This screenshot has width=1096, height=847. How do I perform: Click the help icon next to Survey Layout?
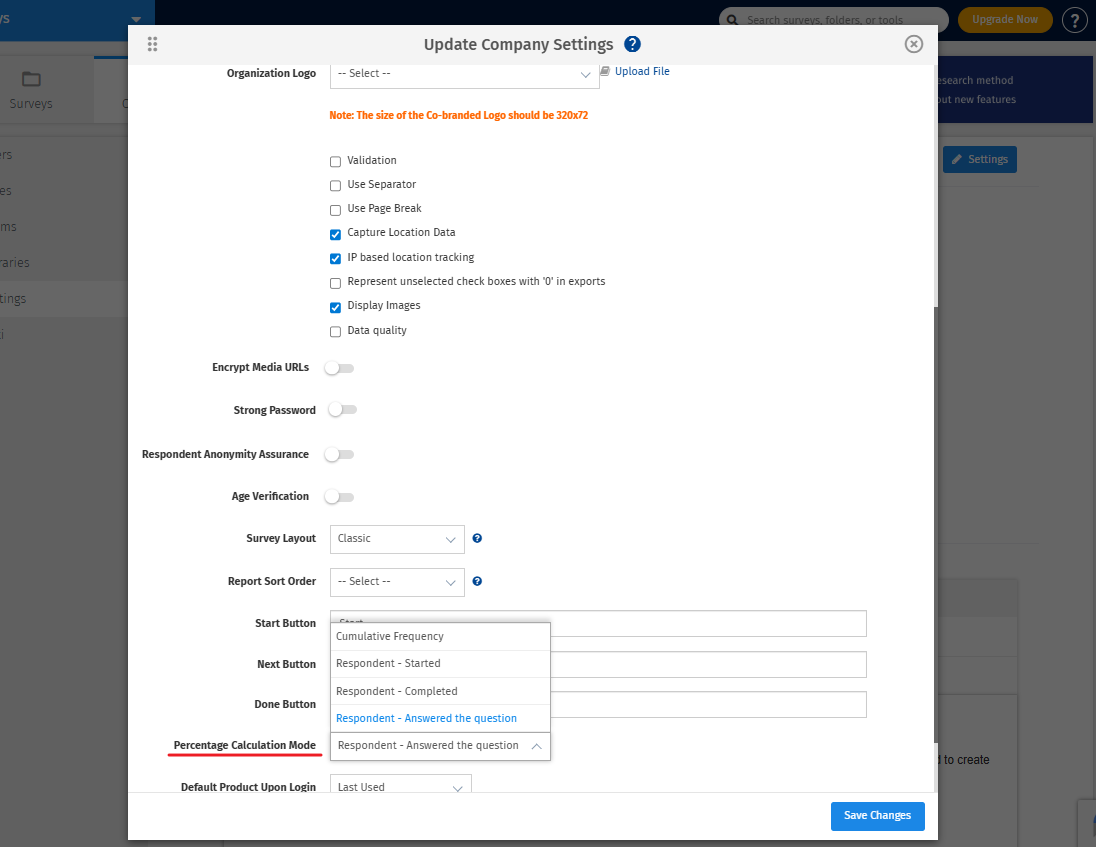477,538
